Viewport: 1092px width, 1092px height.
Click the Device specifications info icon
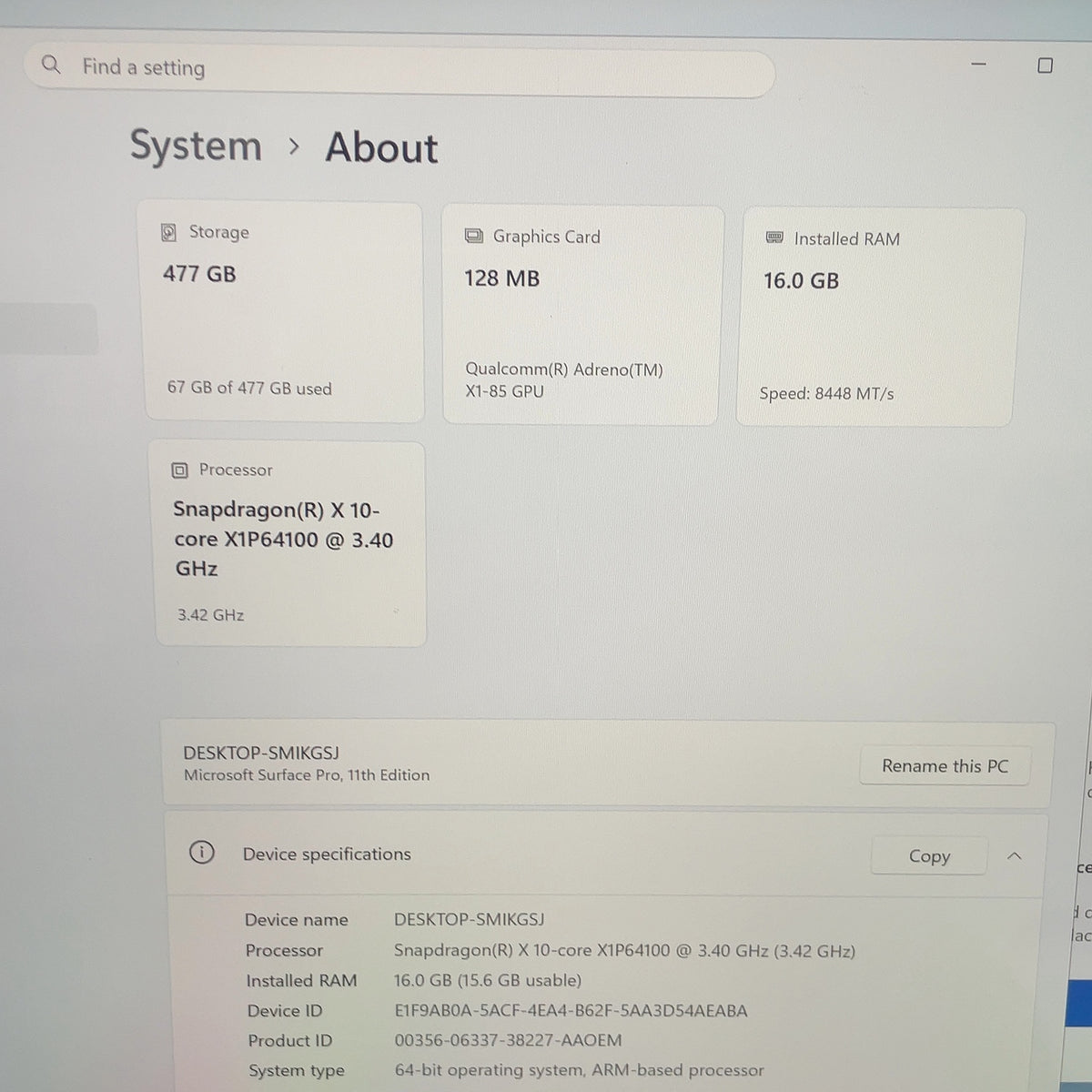pyautogui.click(x=201, y=853)
